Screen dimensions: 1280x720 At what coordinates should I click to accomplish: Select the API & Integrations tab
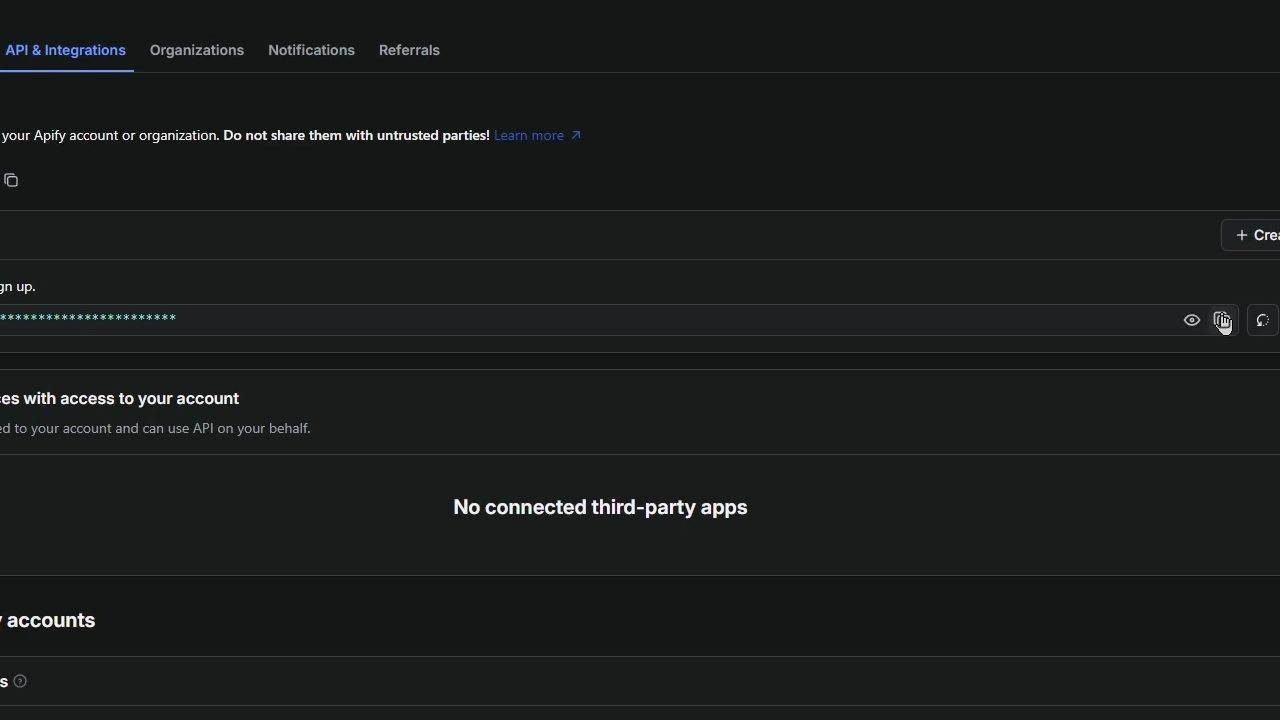pos(66,50)
